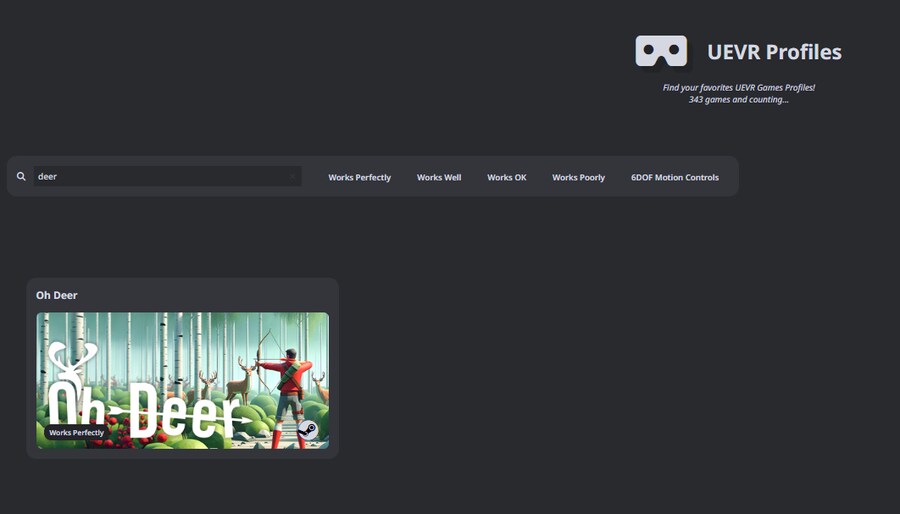Click the VR headset logo icon
The width and height of the screenshot is (900, 514).
coord(661,52)
